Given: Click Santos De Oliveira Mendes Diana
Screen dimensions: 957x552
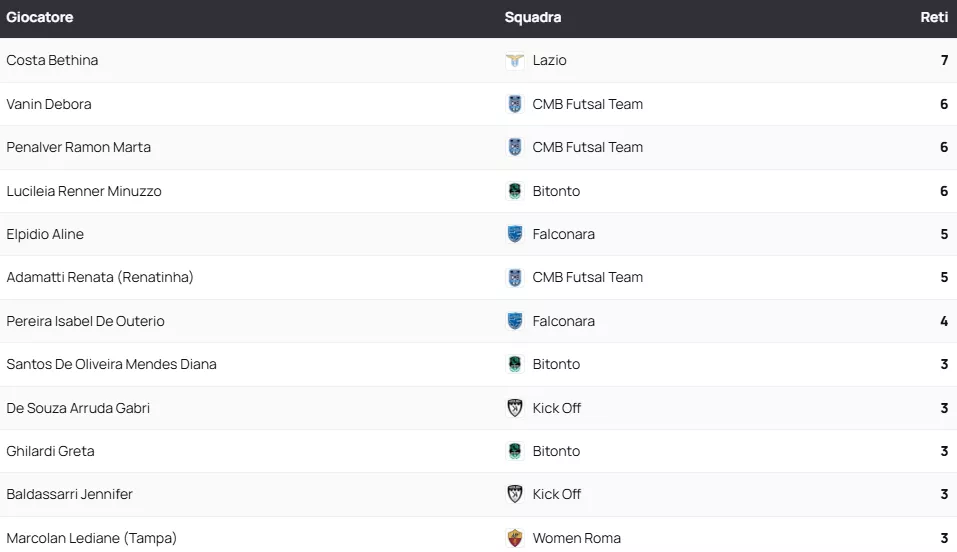Looking at the screenshot, I should coord(111,364).
